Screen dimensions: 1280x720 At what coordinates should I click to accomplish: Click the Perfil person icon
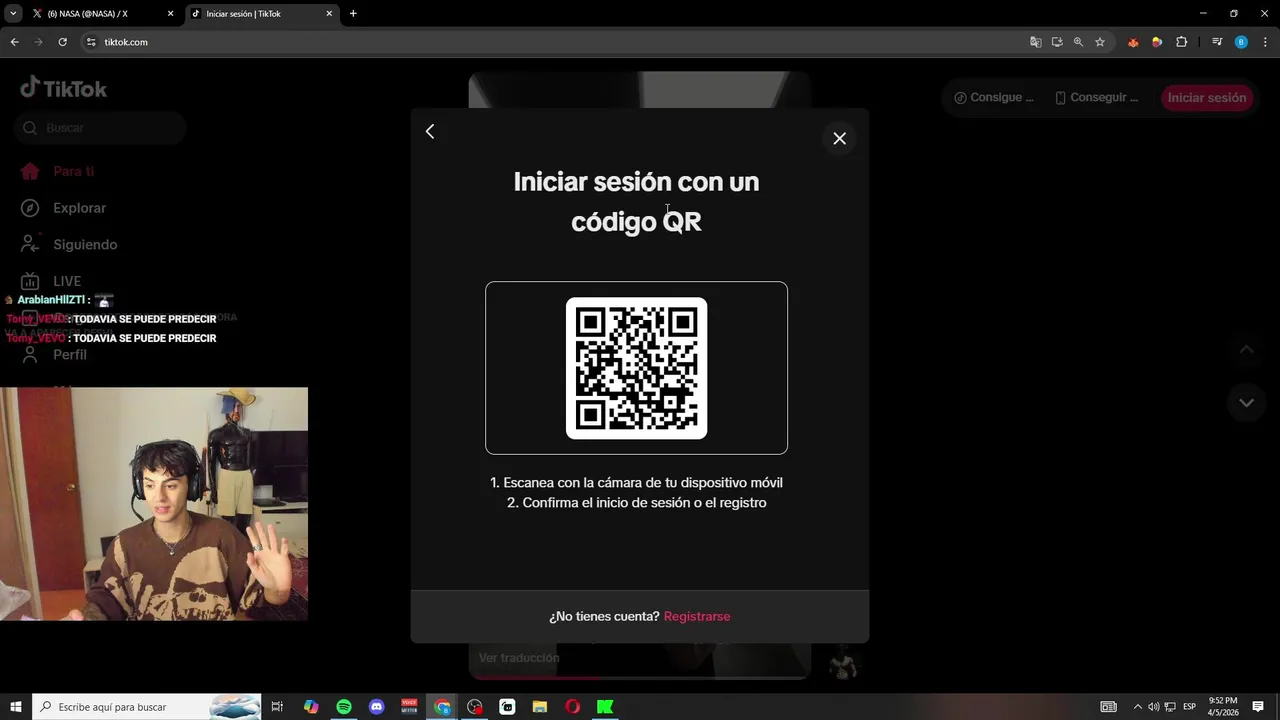30,354
